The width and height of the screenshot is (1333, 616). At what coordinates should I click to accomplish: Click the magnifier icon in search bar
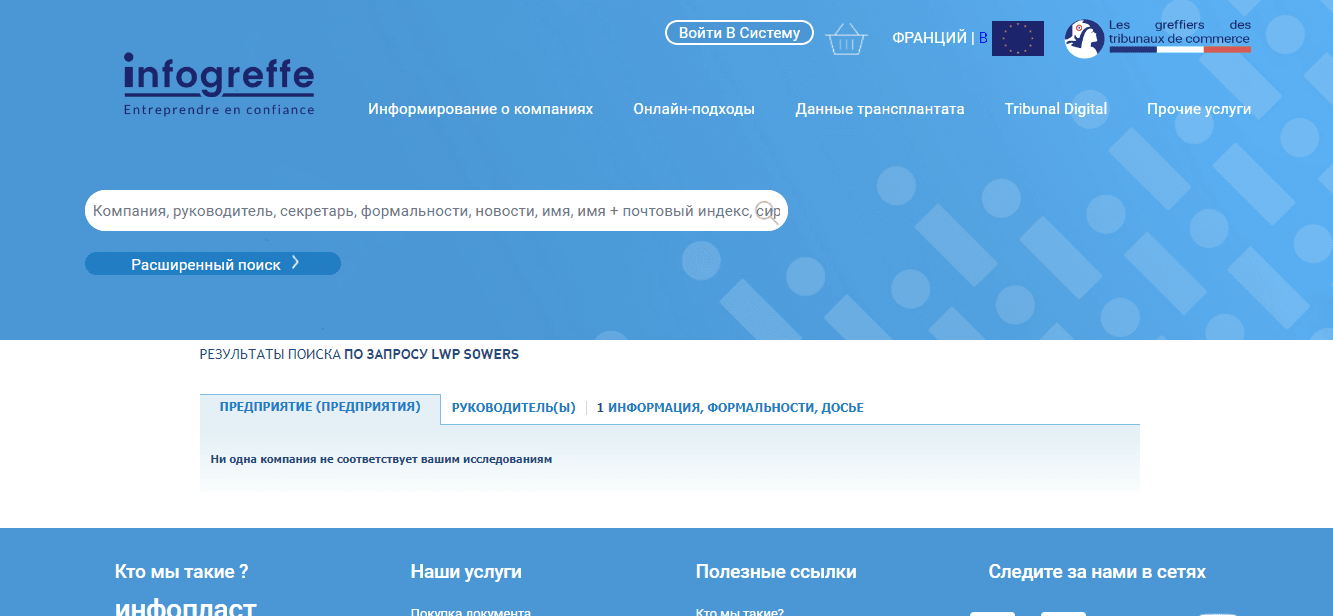click(766, 212)
